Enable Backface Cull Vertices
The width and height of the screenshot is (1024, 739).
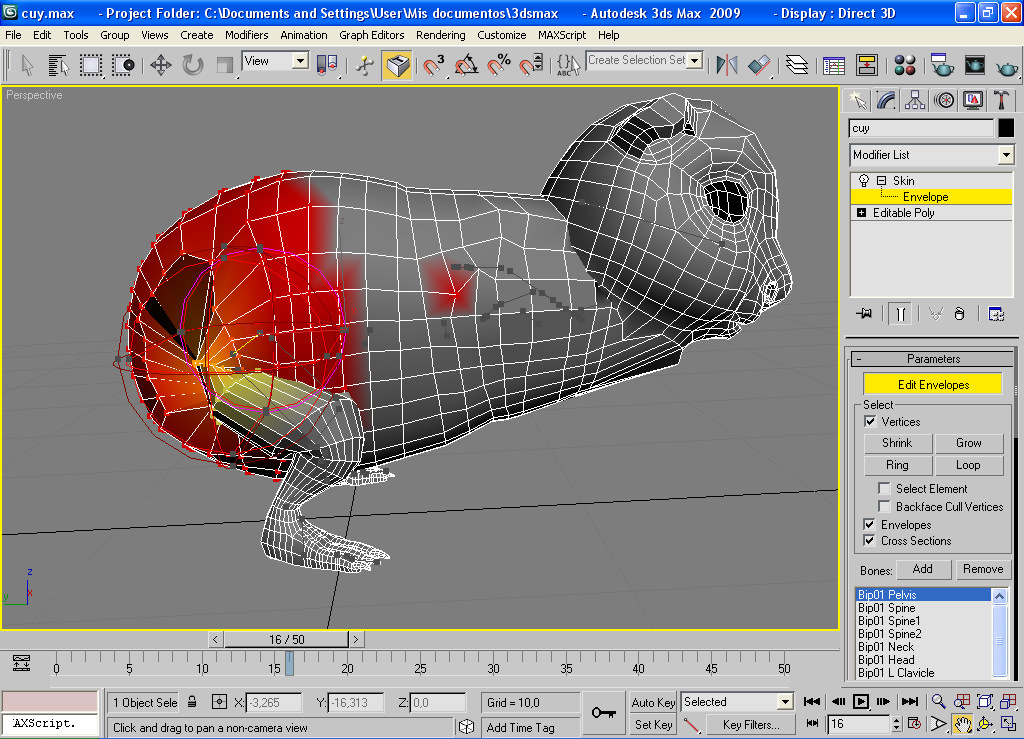(884, 507)
